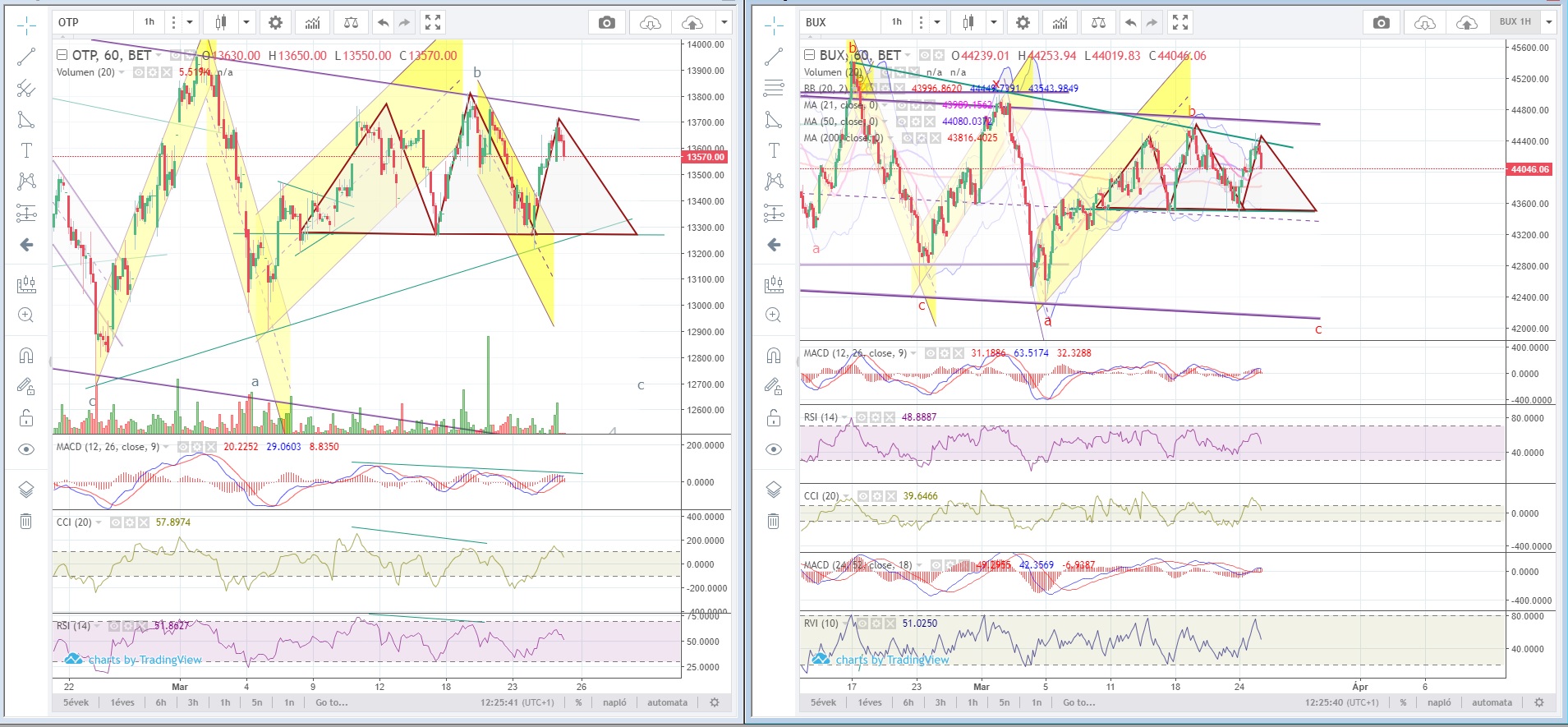
Task: Select the trend line tool in OTP sidebar
Action: click(x=26, y=57)
